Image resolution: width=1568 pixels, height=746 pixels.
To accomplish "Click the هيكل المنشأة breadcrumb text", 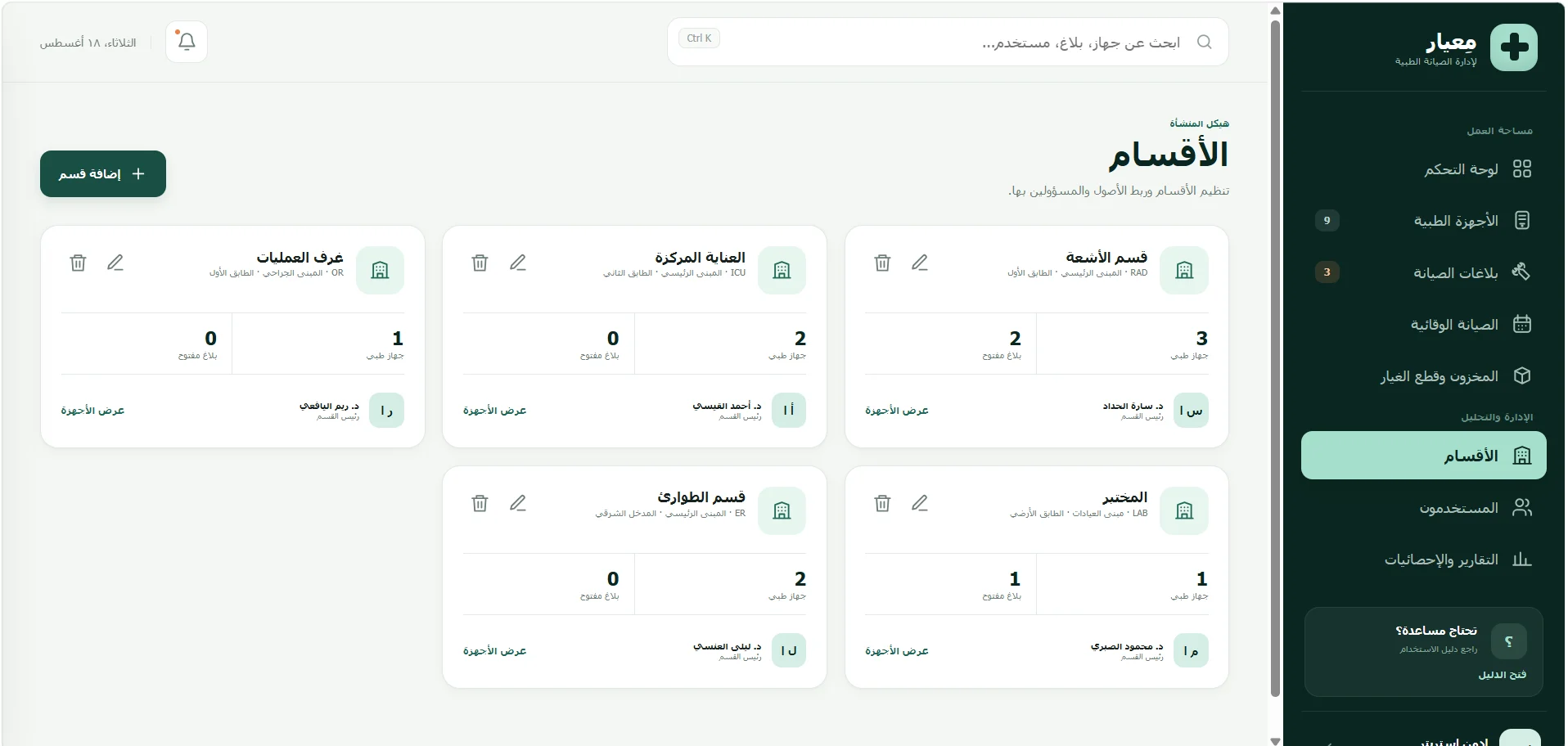I will pos(1199,124).
